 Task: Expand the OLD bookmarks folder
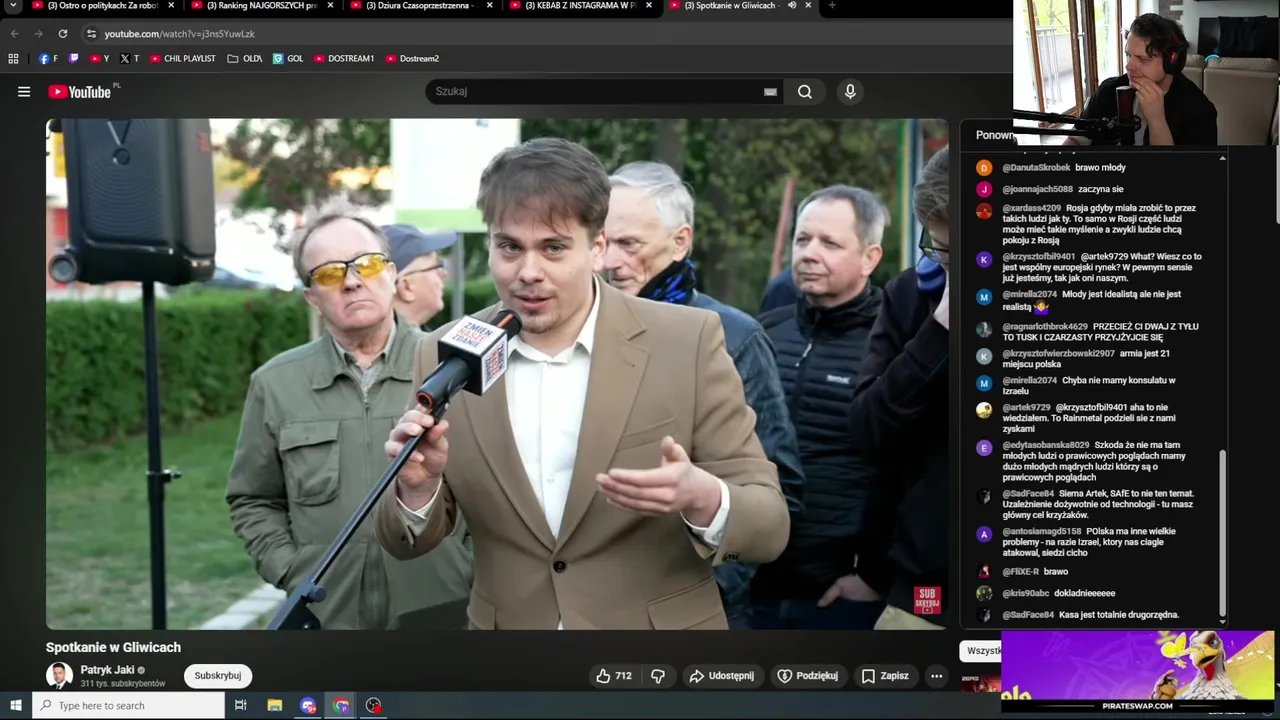(x=244, y=59)
